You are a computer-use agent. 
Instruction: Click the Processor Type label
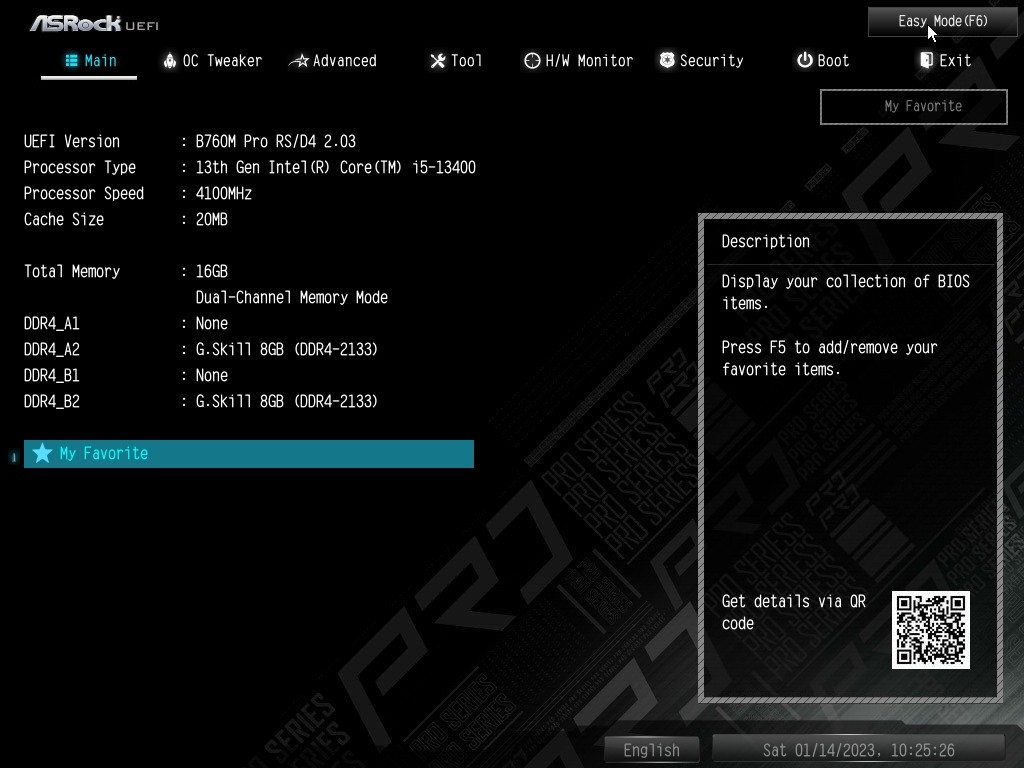[x=80, y=168]
